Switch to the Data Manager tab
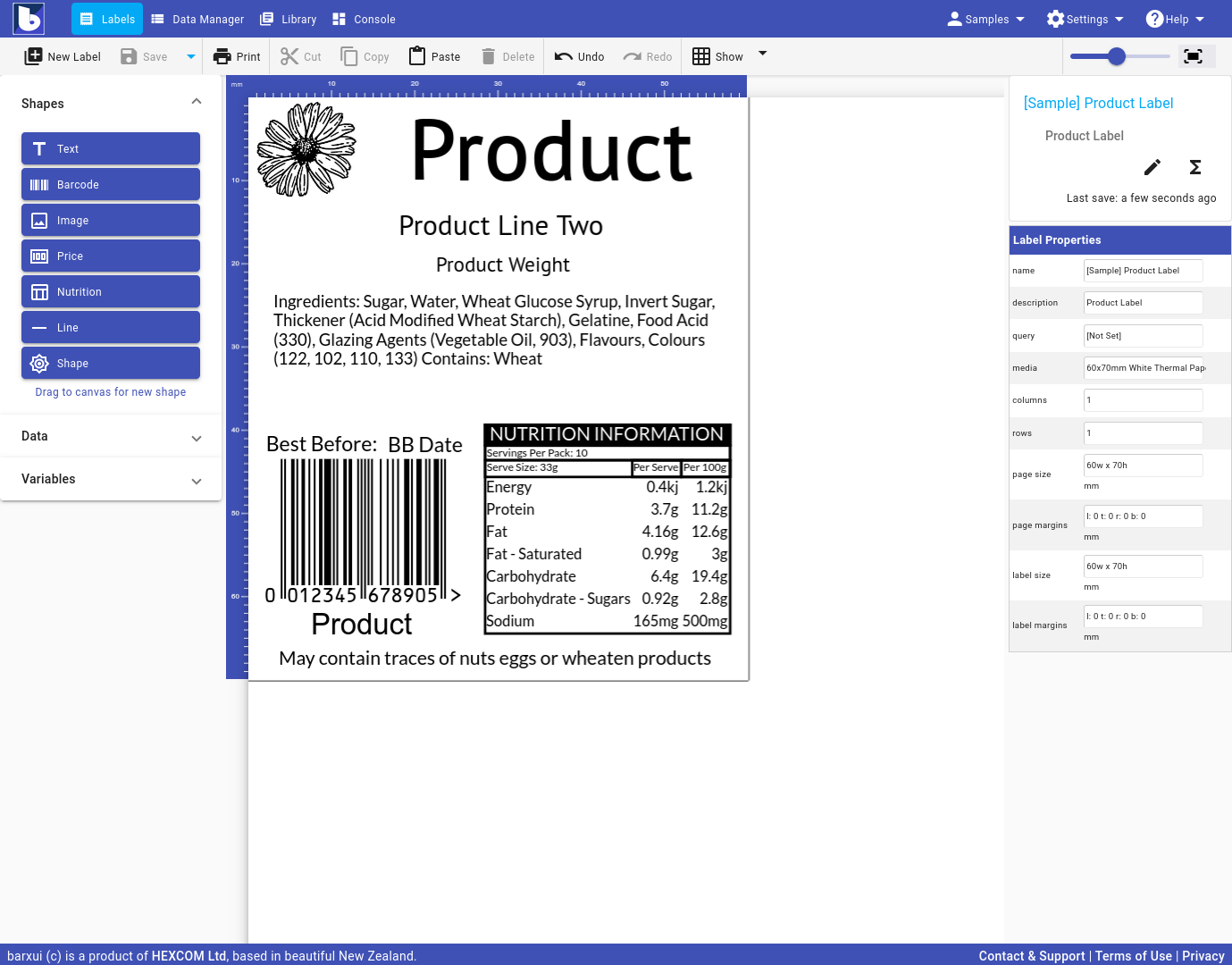This screenshot has height=965, width=1232. [197, 19]
